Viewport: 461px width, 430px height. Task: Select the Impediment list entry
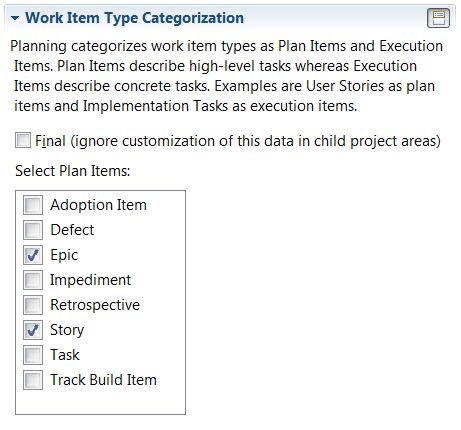coord(90,280)
